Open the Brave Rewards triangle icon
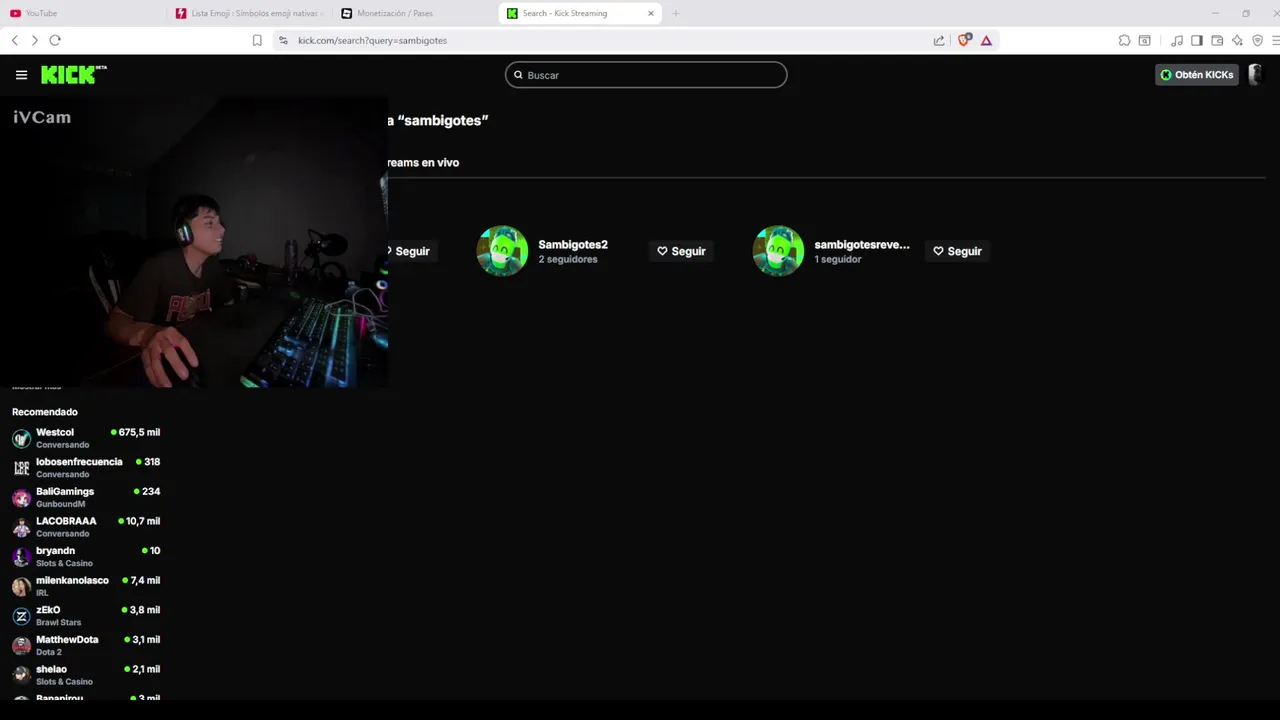The image size is (1280, 720). pos(986,40)
